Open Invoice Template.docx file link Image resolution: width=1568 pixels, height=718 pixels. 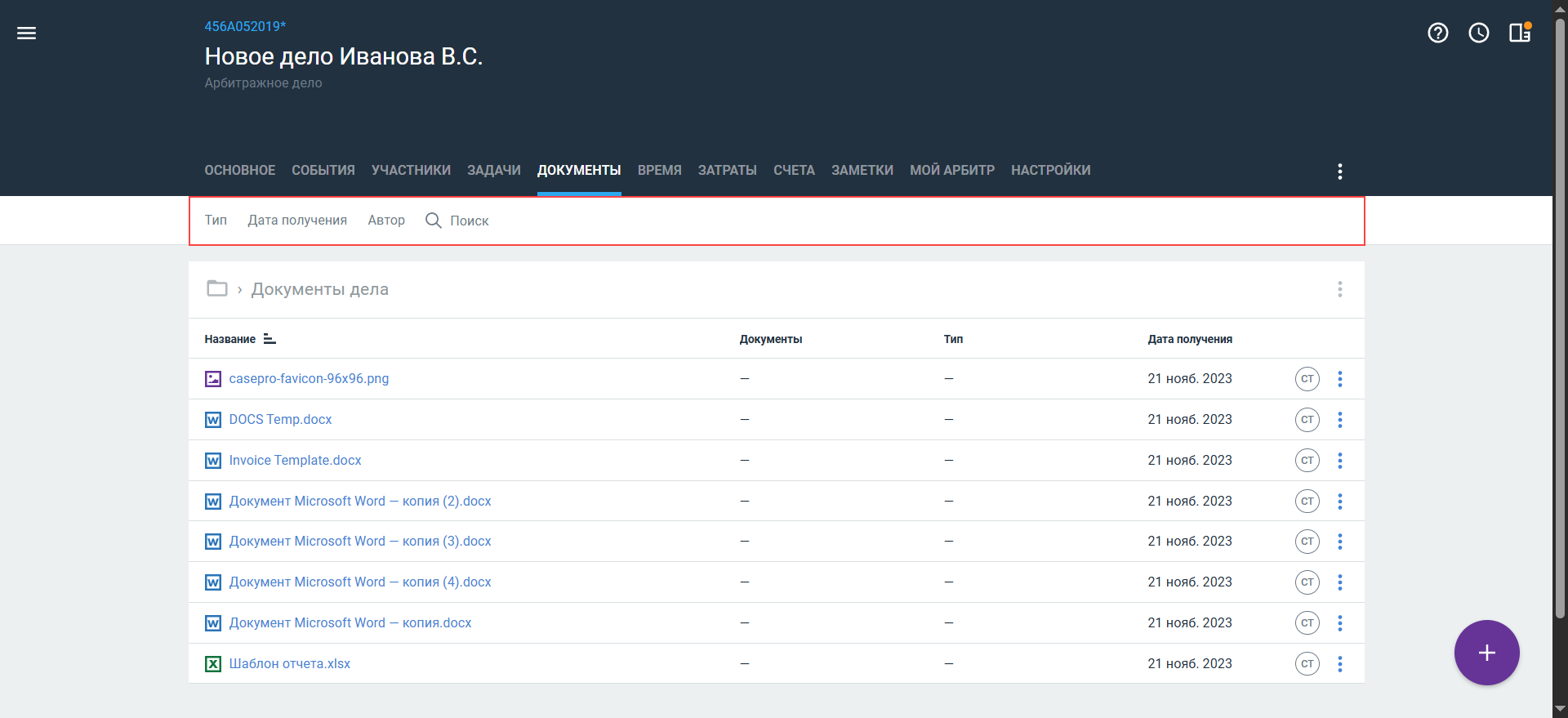(x=295, y=461)
